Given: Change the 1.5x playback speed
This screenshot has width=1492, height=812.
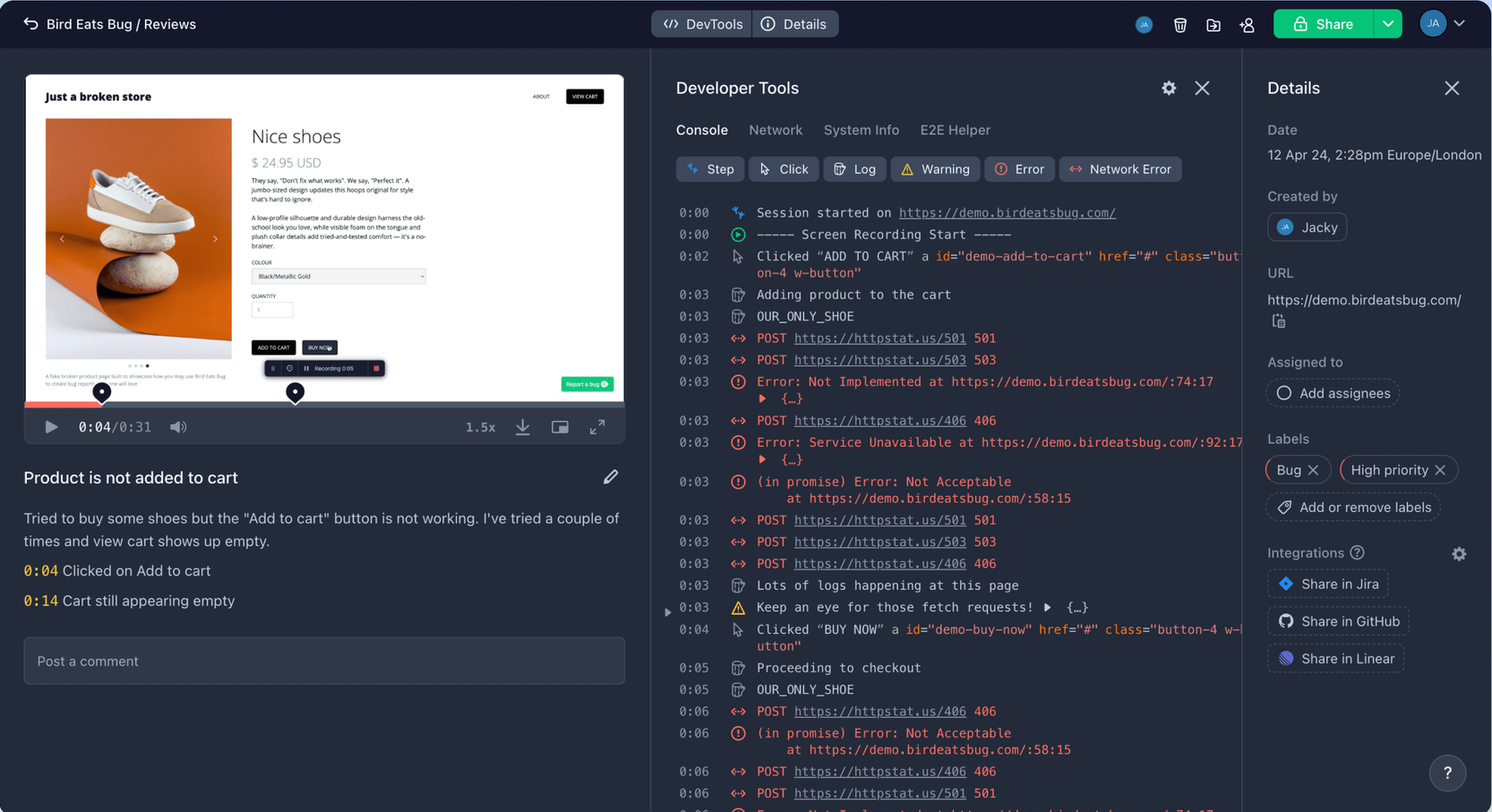Looking at the screenshot, I should [480, 427].
